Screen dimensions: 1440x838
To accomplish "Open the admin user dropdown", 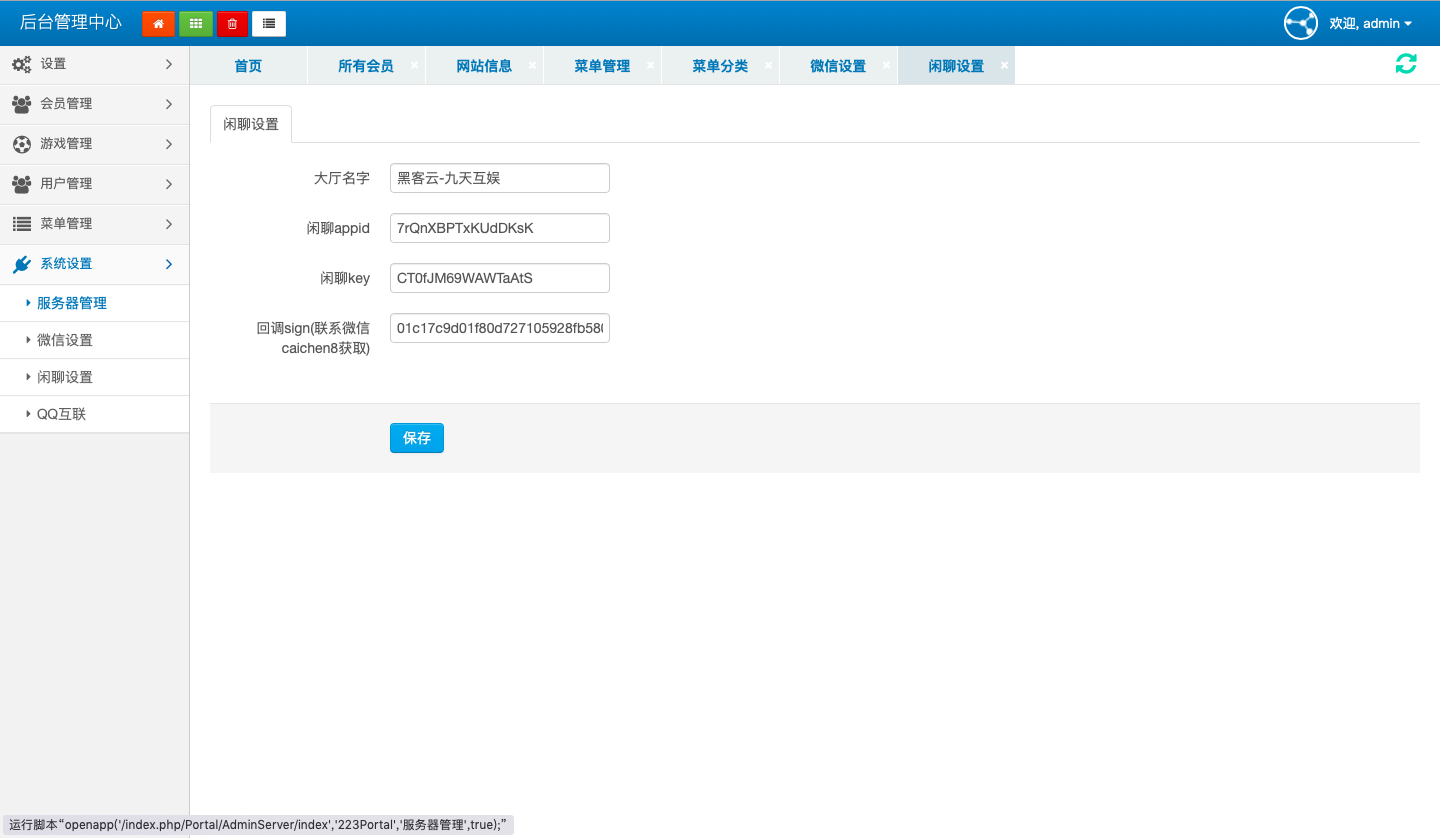I will 1370,23.
